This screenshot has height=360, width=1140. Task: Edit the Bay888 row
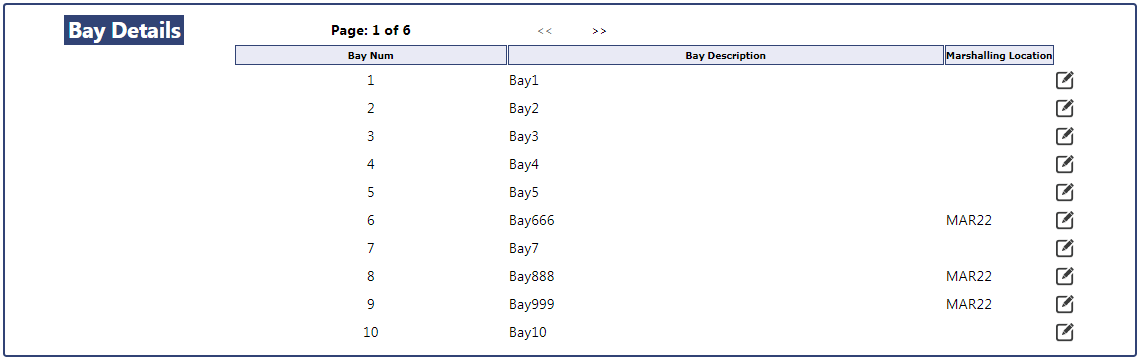pos(1064,276)
